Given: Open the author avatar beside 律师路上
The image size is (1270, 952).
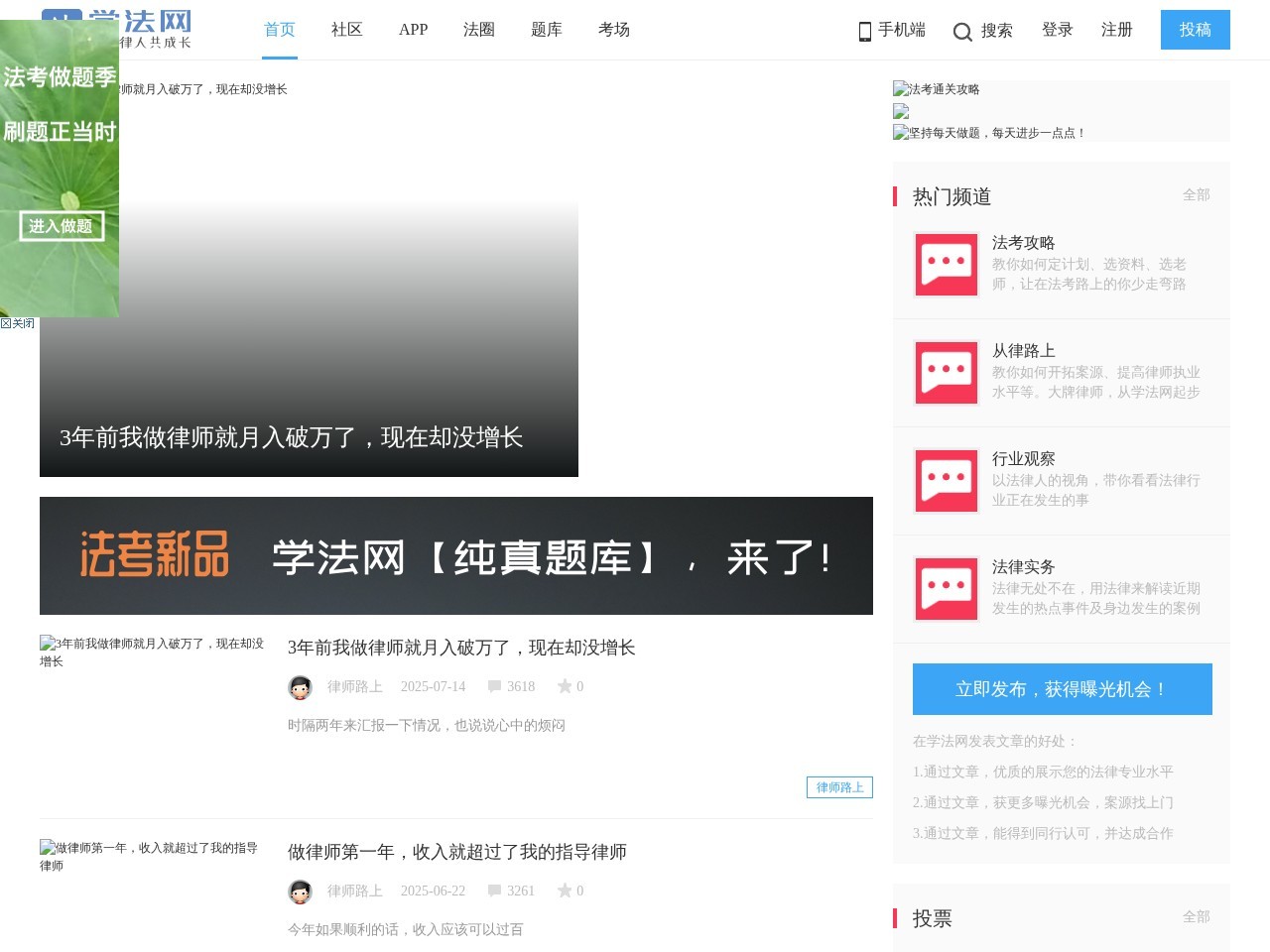Looking at the screenshot, I should coord(300,686).
